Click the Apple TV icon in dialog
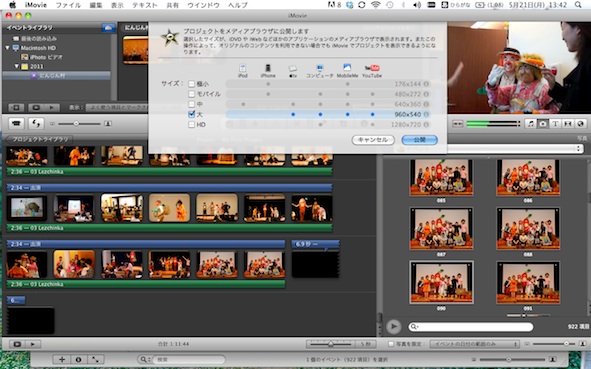591x369 pixels. pos(293,69)
